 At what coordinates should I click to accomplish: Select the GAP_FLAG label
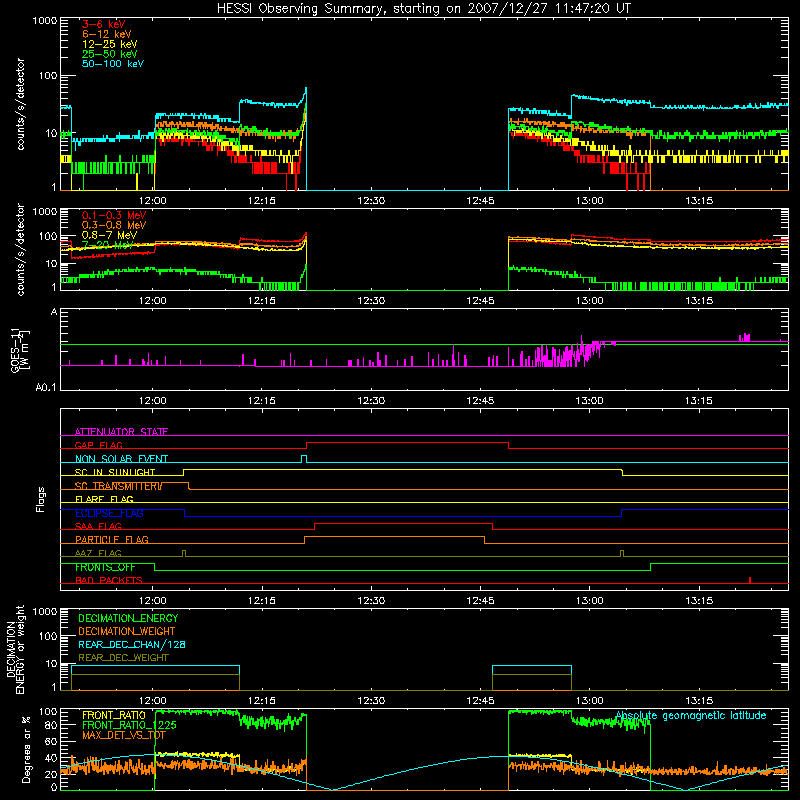coord(98,445)
